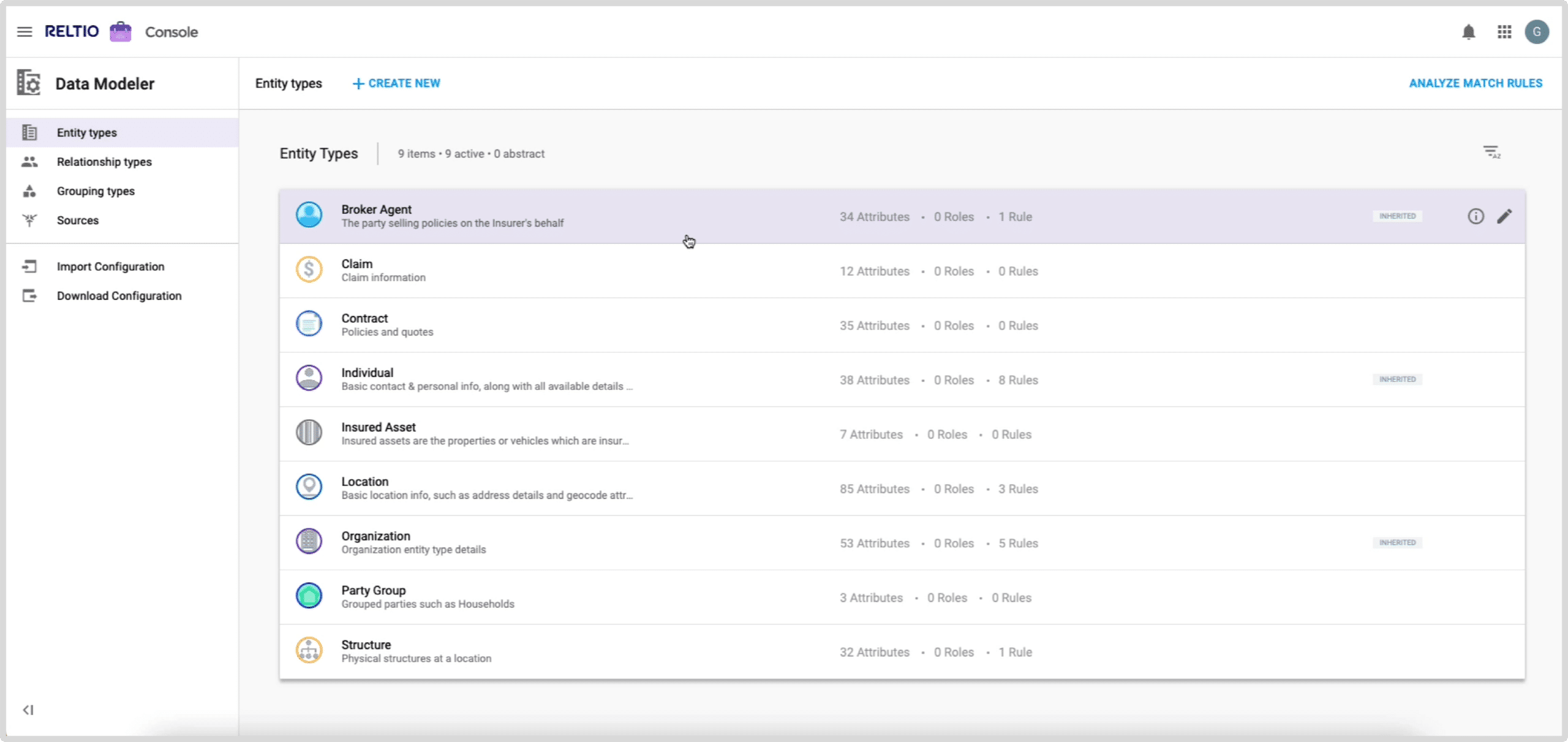Open the hamburger navigation menu

24,32
